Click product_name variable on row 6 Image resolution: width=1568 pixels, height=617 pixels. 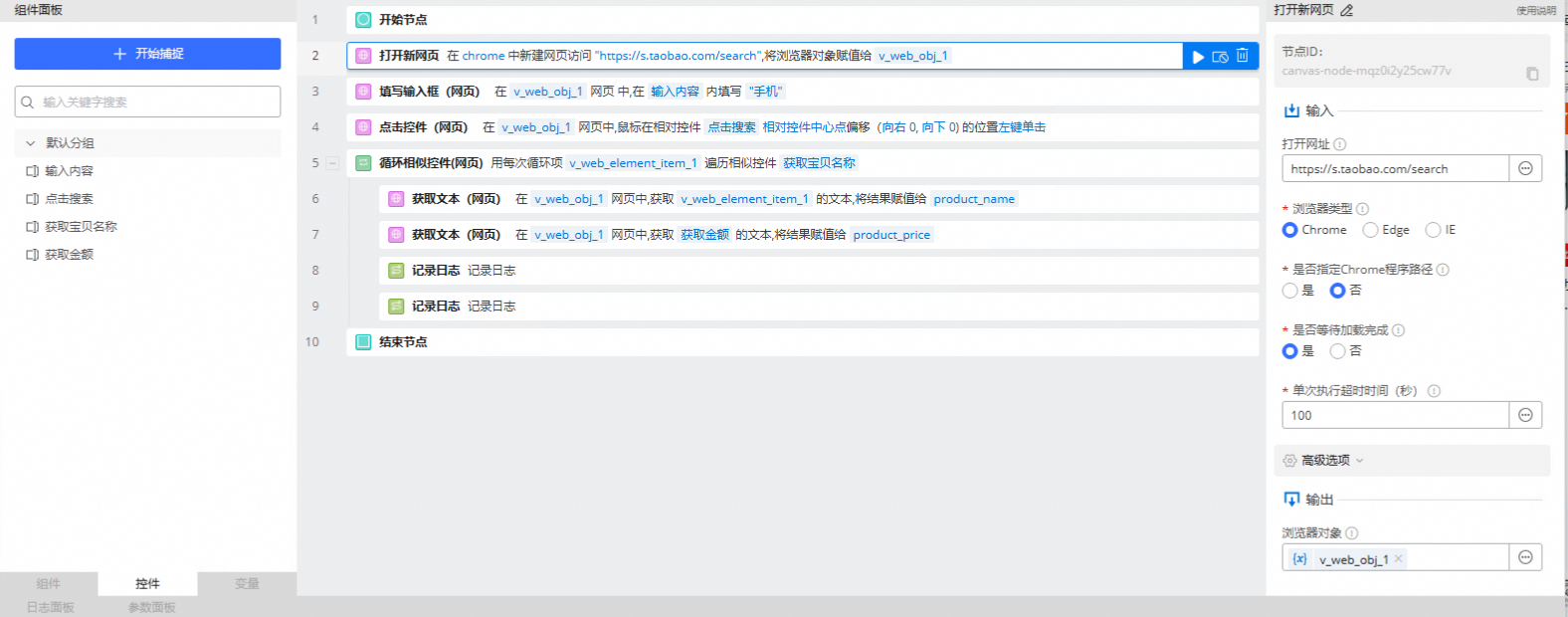click(x=974, y=199)
